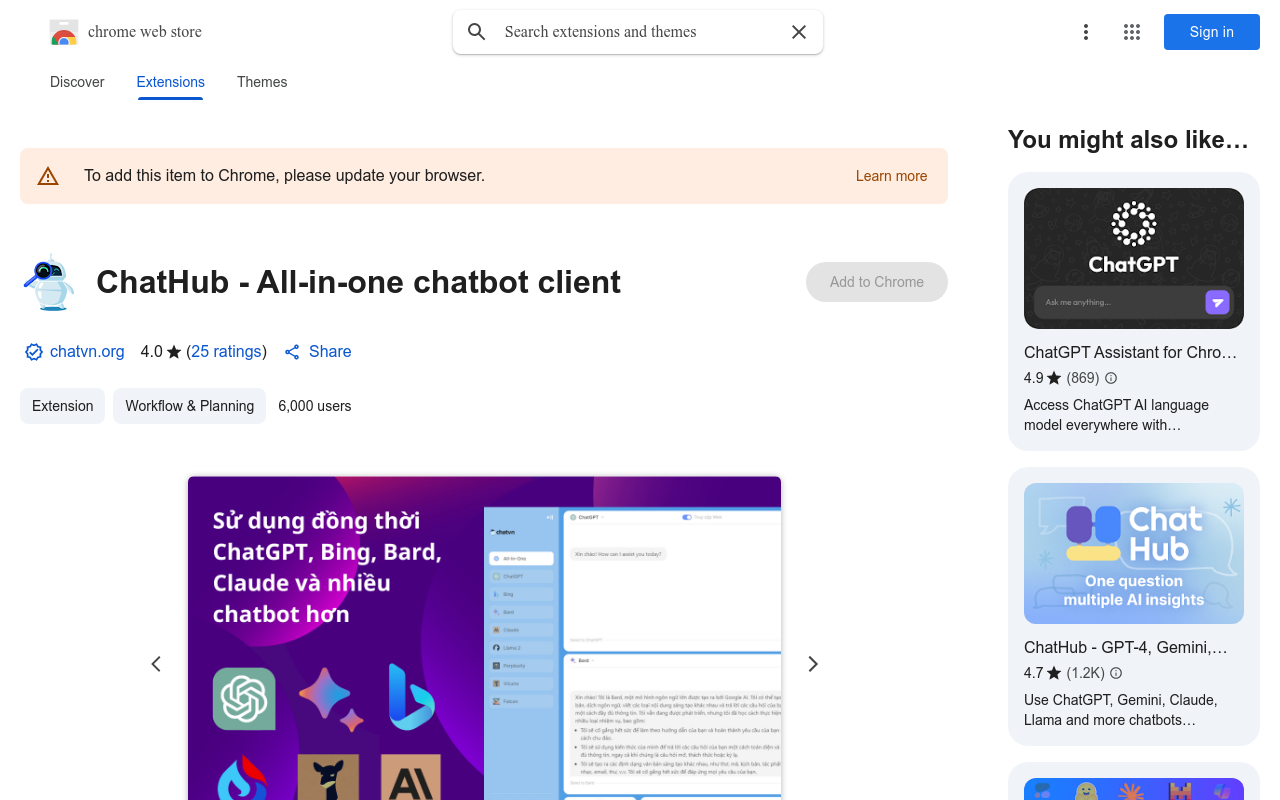Click info icon beside 869 ratings
Image resolution: width=1280 pixels, height=800 pixels.
point(1111,378)
